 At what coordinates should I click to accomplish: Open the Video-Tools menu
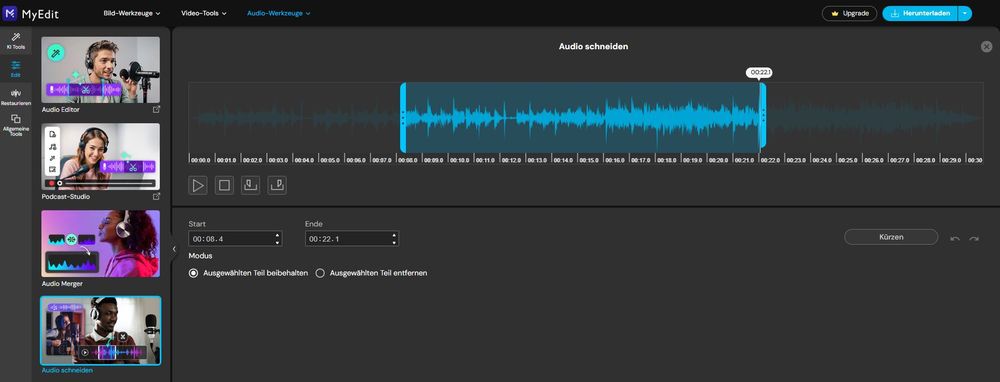point(204,13)
